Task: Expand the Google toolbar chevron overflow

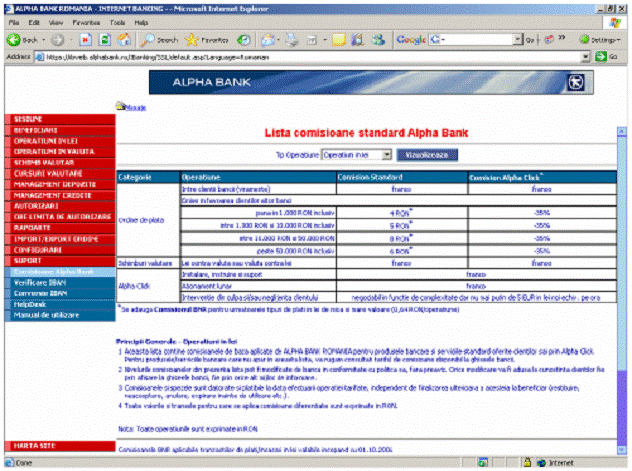Action: pyautogui.click(x=561, y=38)
